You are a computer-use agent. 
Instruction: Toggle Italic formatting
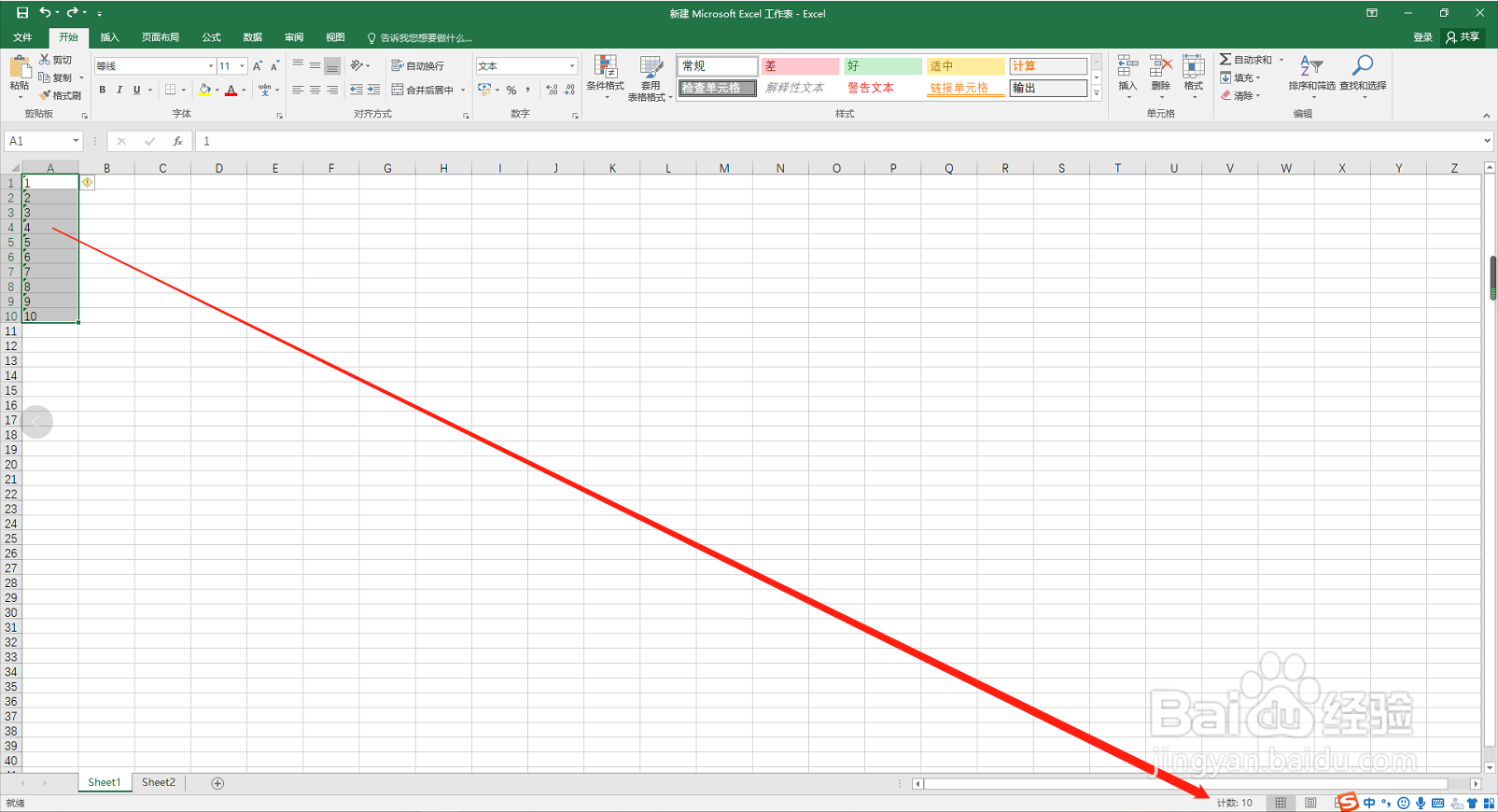coord(119,91)
